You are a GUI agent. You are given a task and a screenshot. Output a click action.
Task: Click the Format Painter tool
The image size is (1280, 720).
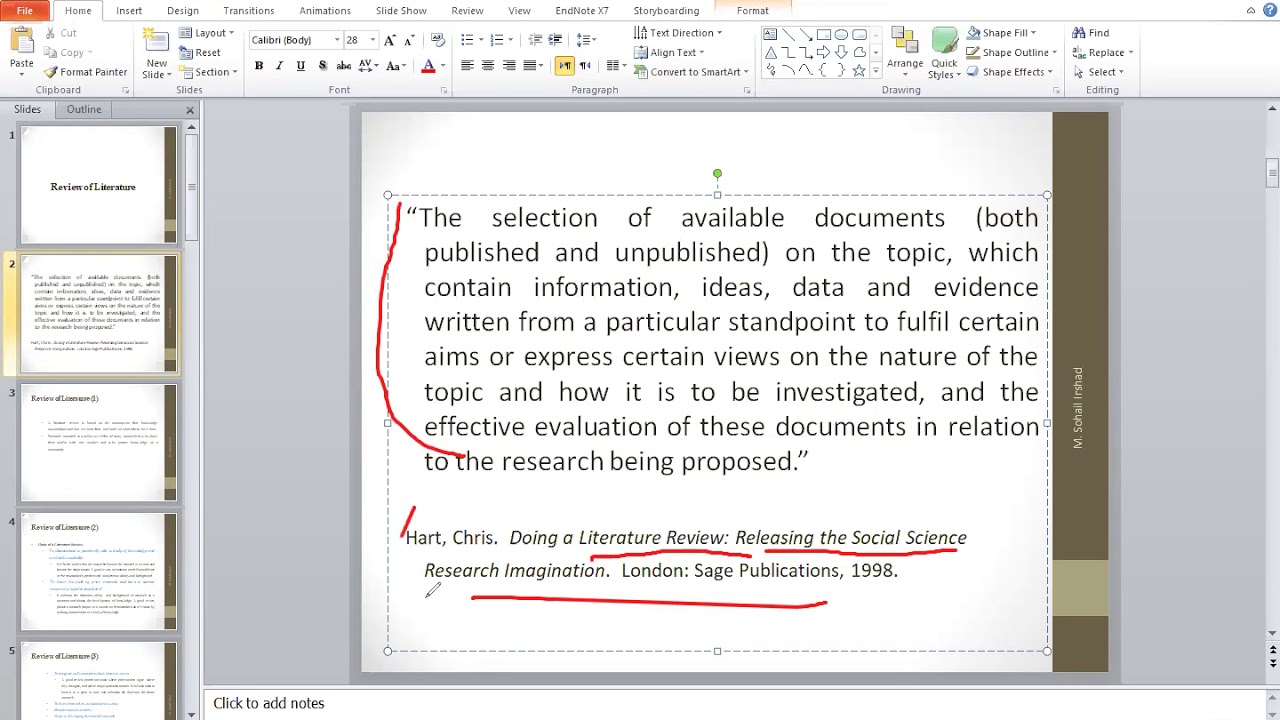pos(85,72)
